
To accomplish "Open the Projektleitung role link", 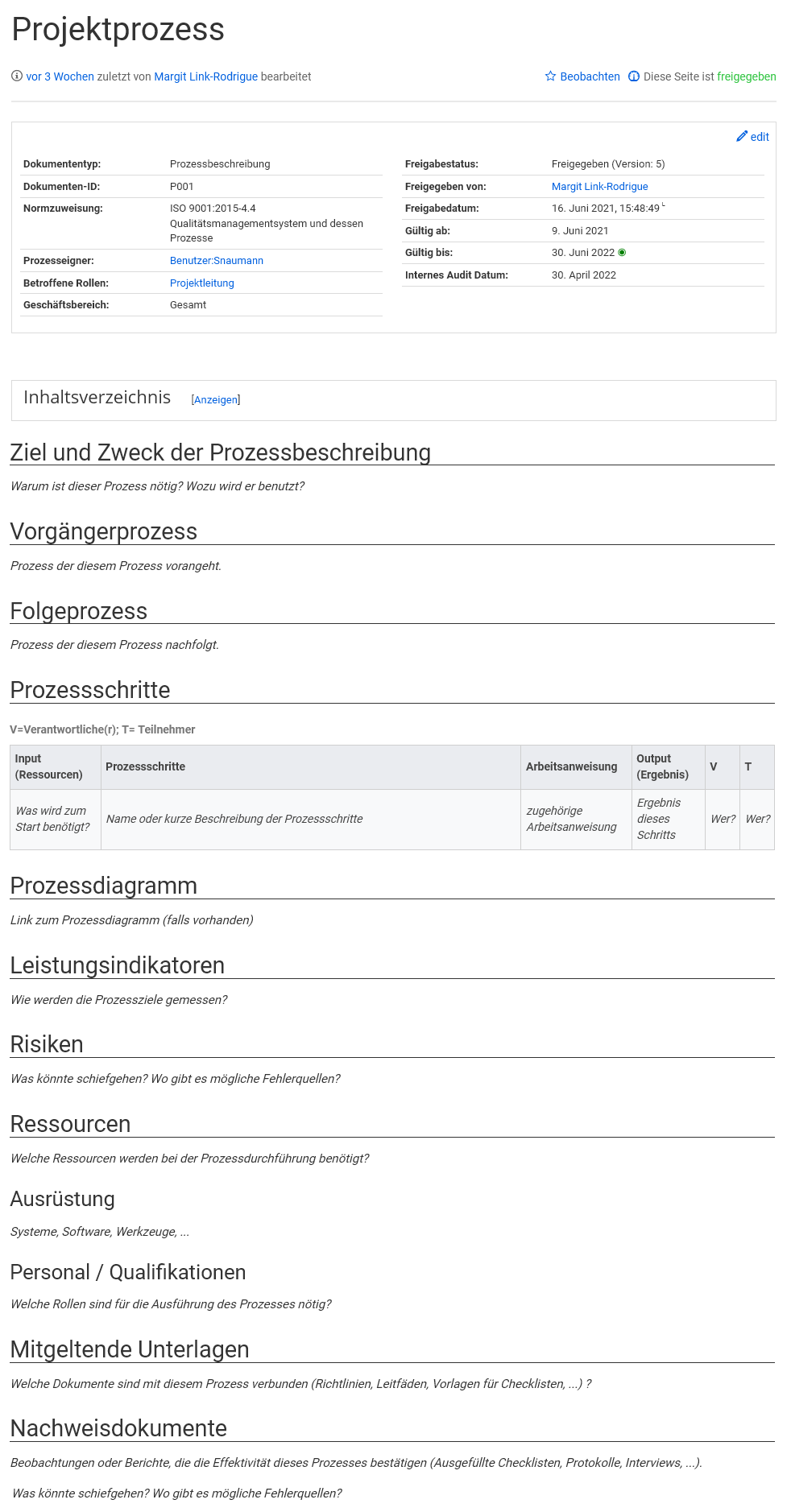I will click(201, 283).
